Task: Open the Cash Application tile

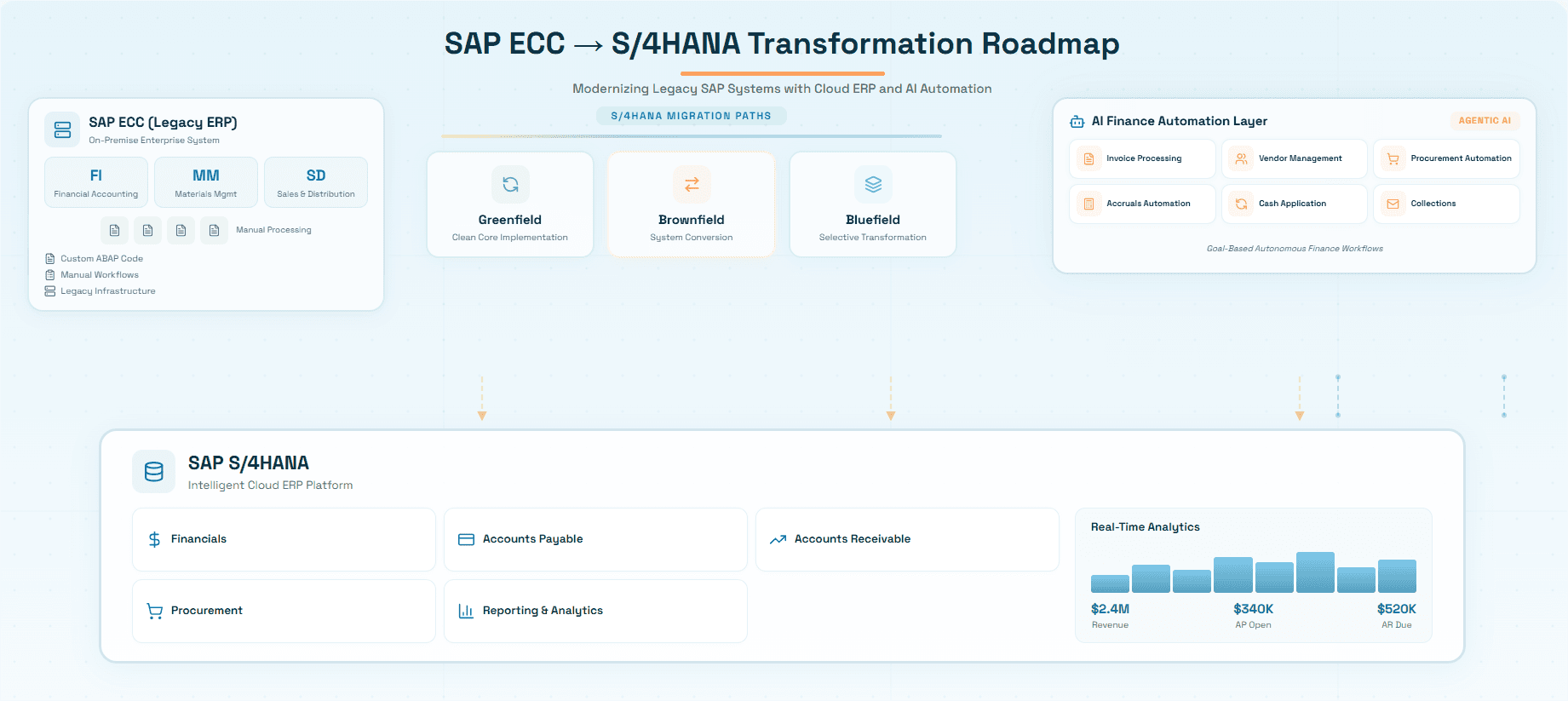Action: 1295,204
